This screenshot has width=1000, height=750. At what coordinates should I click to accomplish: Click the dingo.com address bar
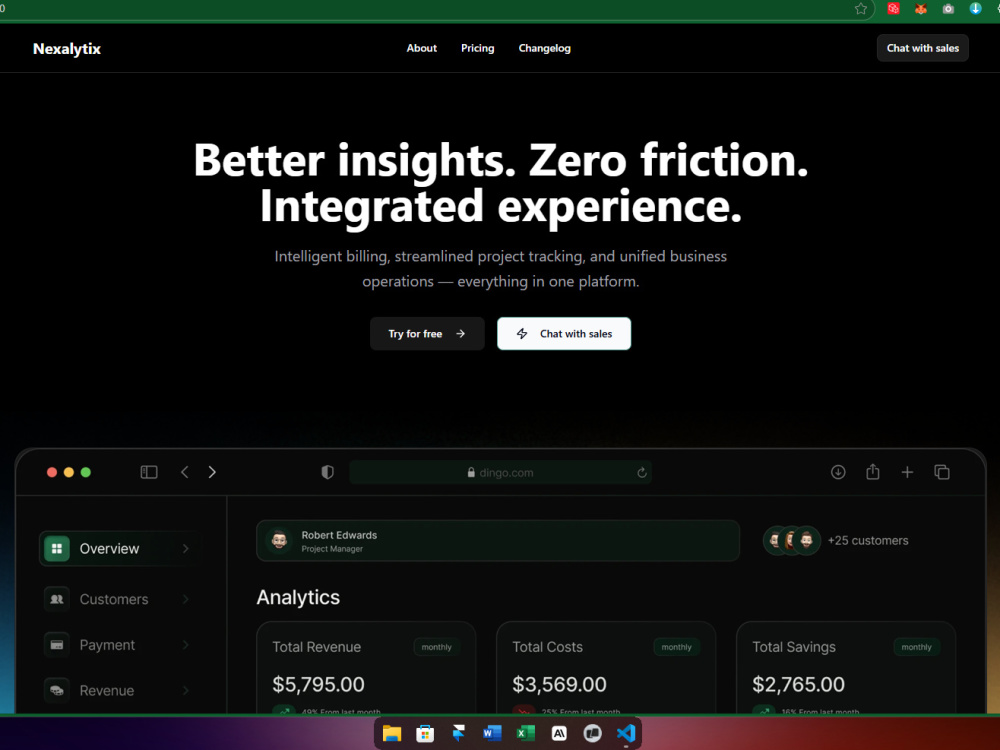tap(501, 473)
